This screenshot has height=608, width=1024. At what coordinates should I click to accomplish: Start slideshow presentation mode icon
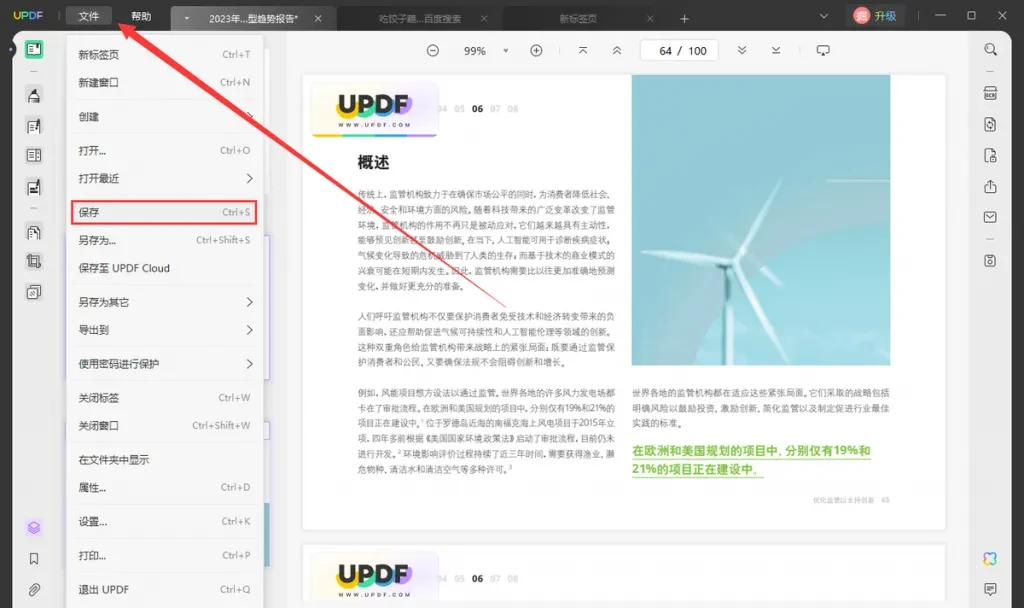(823, 51)
